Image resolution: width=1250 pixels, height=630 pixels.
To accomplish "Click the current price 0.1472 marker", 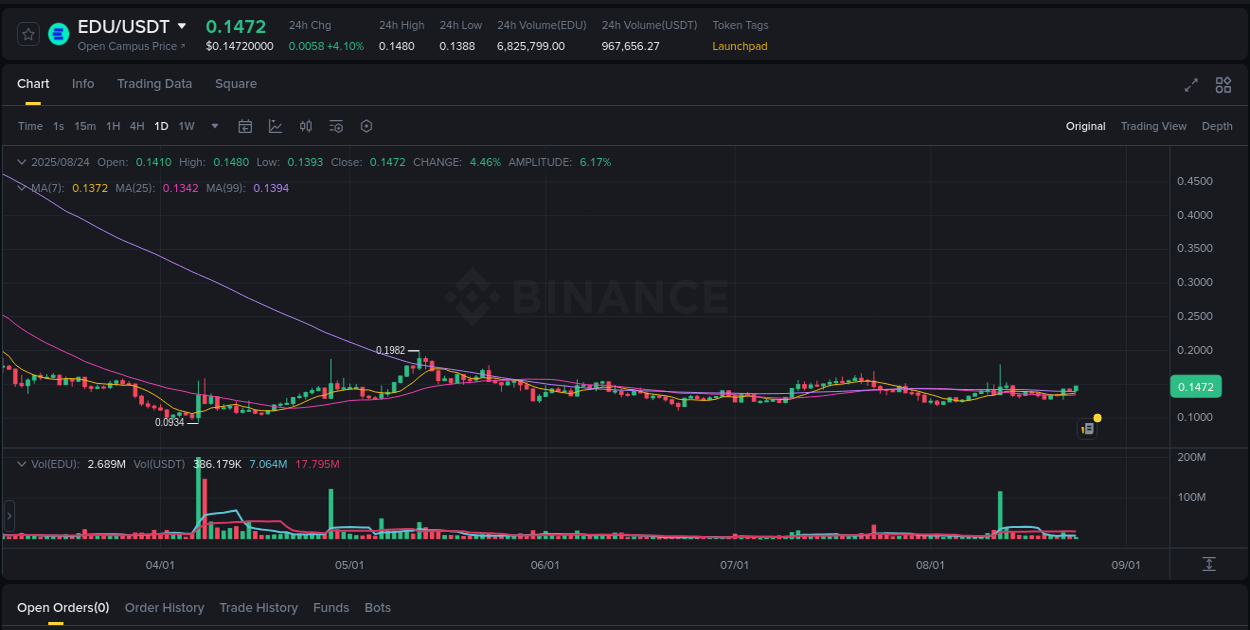I will click(x=1196, y=386).
